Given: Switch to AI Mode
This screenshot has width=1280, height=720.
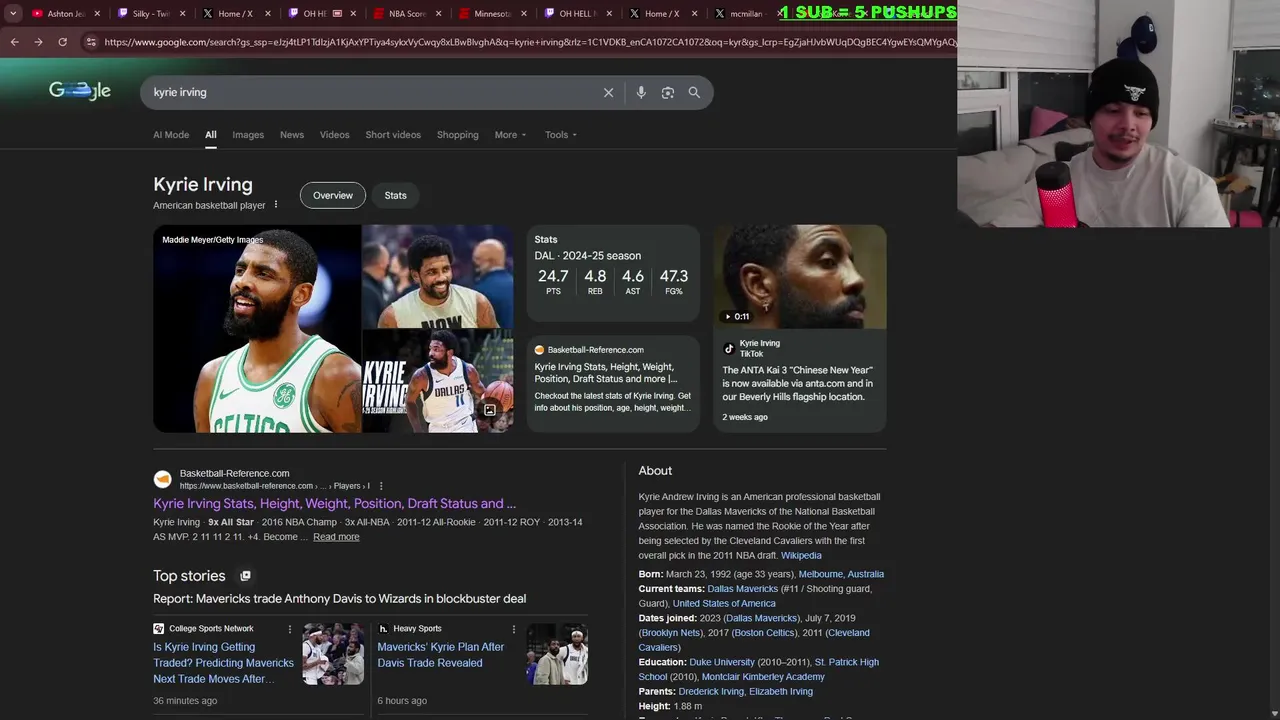Looking at the screenshot, I should point(171,135).
